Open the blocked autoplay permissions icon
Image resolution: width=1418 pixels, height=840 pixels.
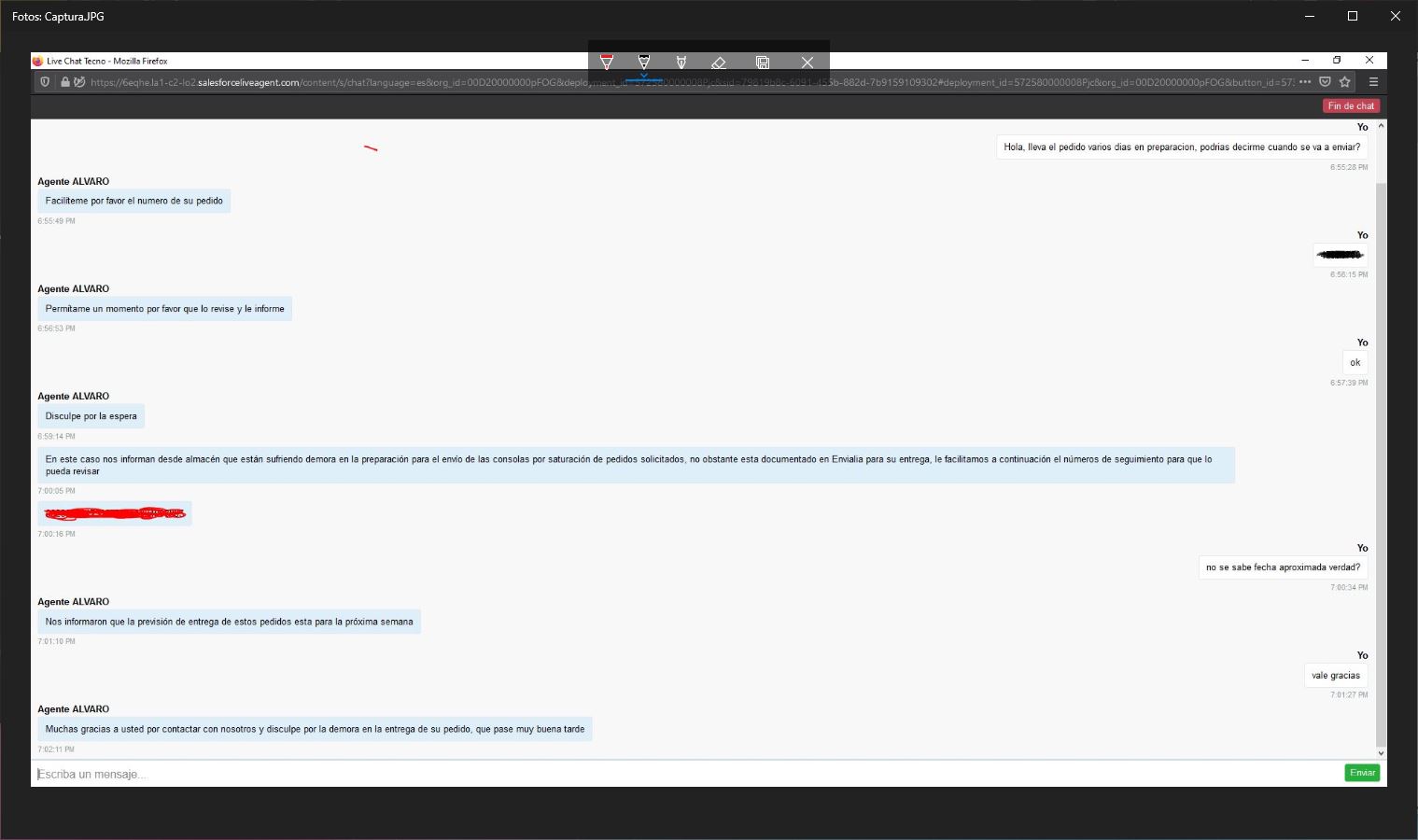pyautogui.click(x=79, y=82)
